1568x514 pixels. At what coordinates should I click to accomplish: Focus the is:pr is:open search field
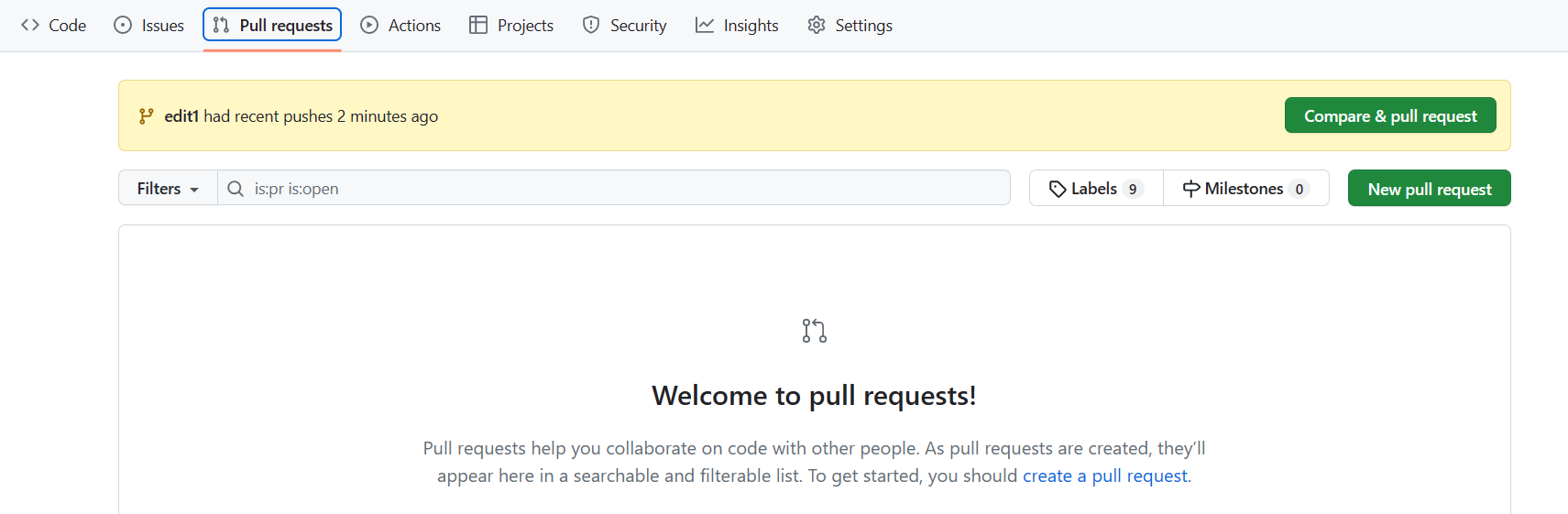623,189
